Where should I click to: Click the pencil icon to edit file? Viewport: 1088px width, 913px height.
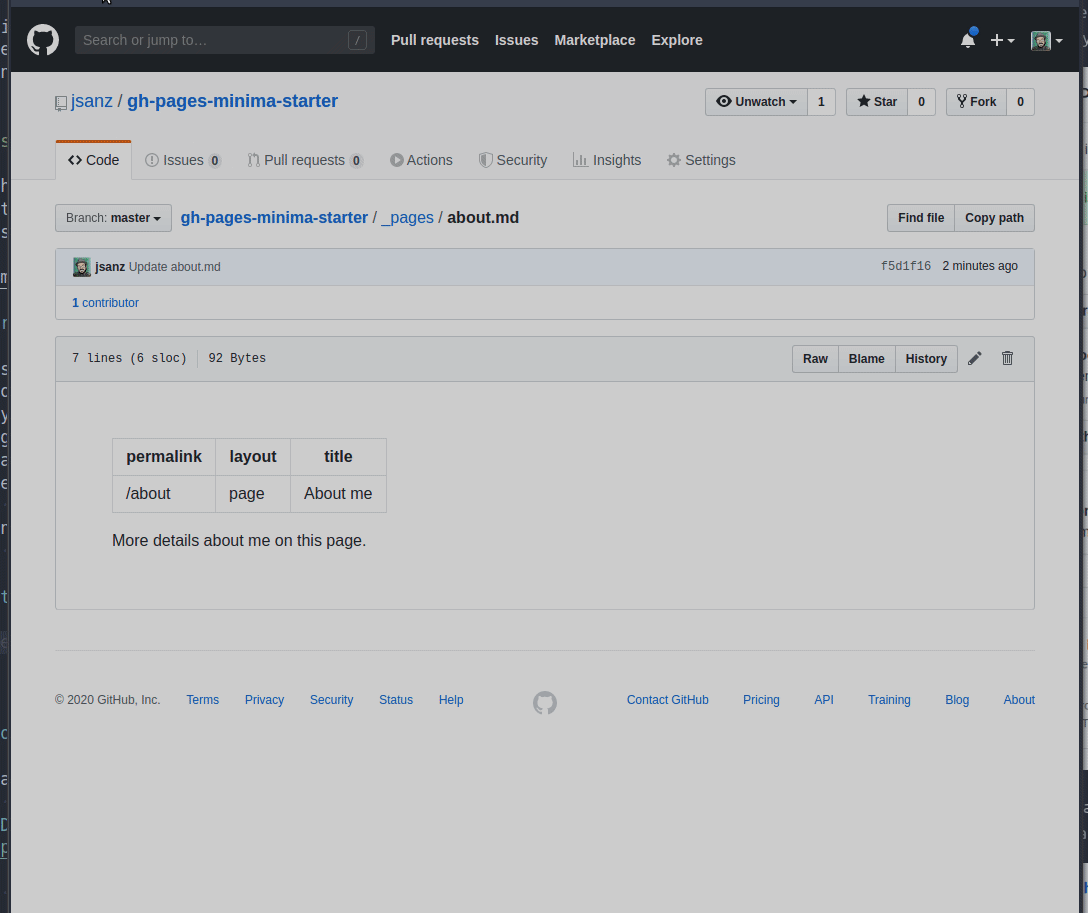tap(975, 359)
